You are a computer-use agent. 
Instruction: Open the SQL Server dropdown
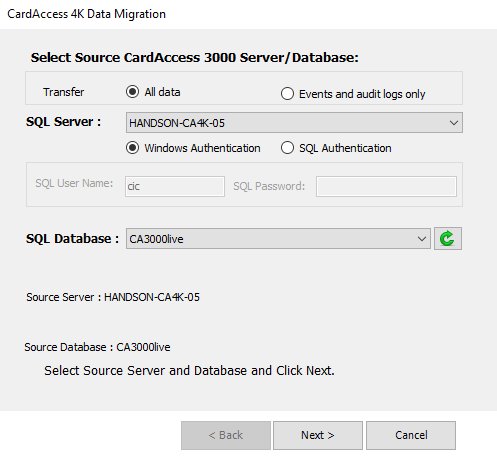(294, 123)
